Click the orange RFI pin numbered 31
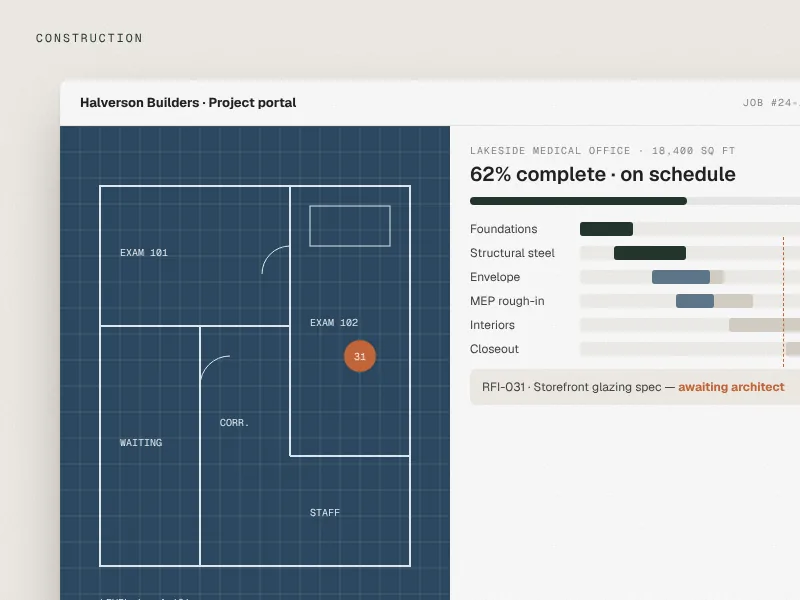The image size is (800, 600). point(360,356)
